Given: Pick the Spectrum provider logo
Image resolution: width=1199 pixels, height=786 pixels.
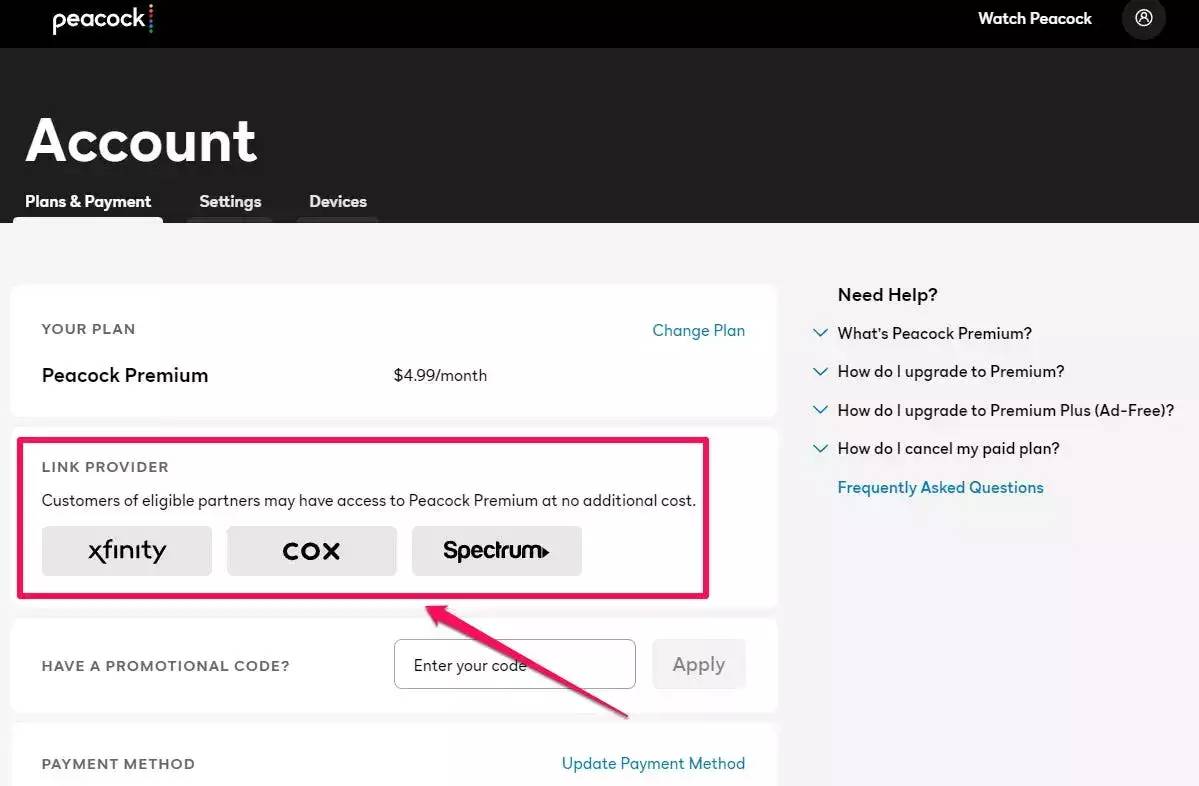Looking at the screenshot, I should (x=496, y=551).
